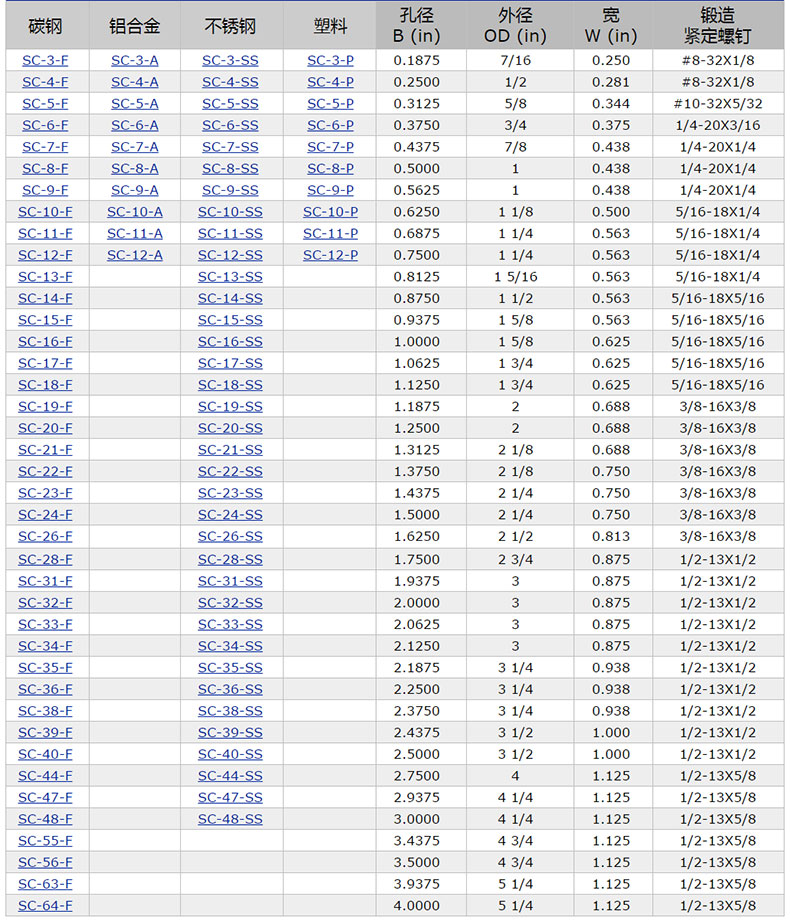Click the SC-4-A aluminum part link
Image resolution: width=790 pixels, height=921 pixels.
click(x=134, y=82)
